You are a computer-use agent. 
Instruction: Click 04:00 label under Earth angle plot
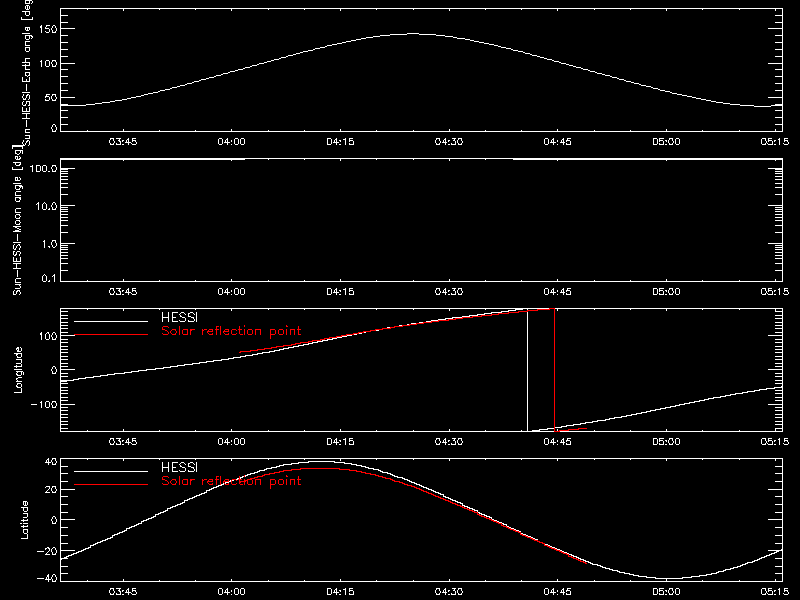pos(232,142)
